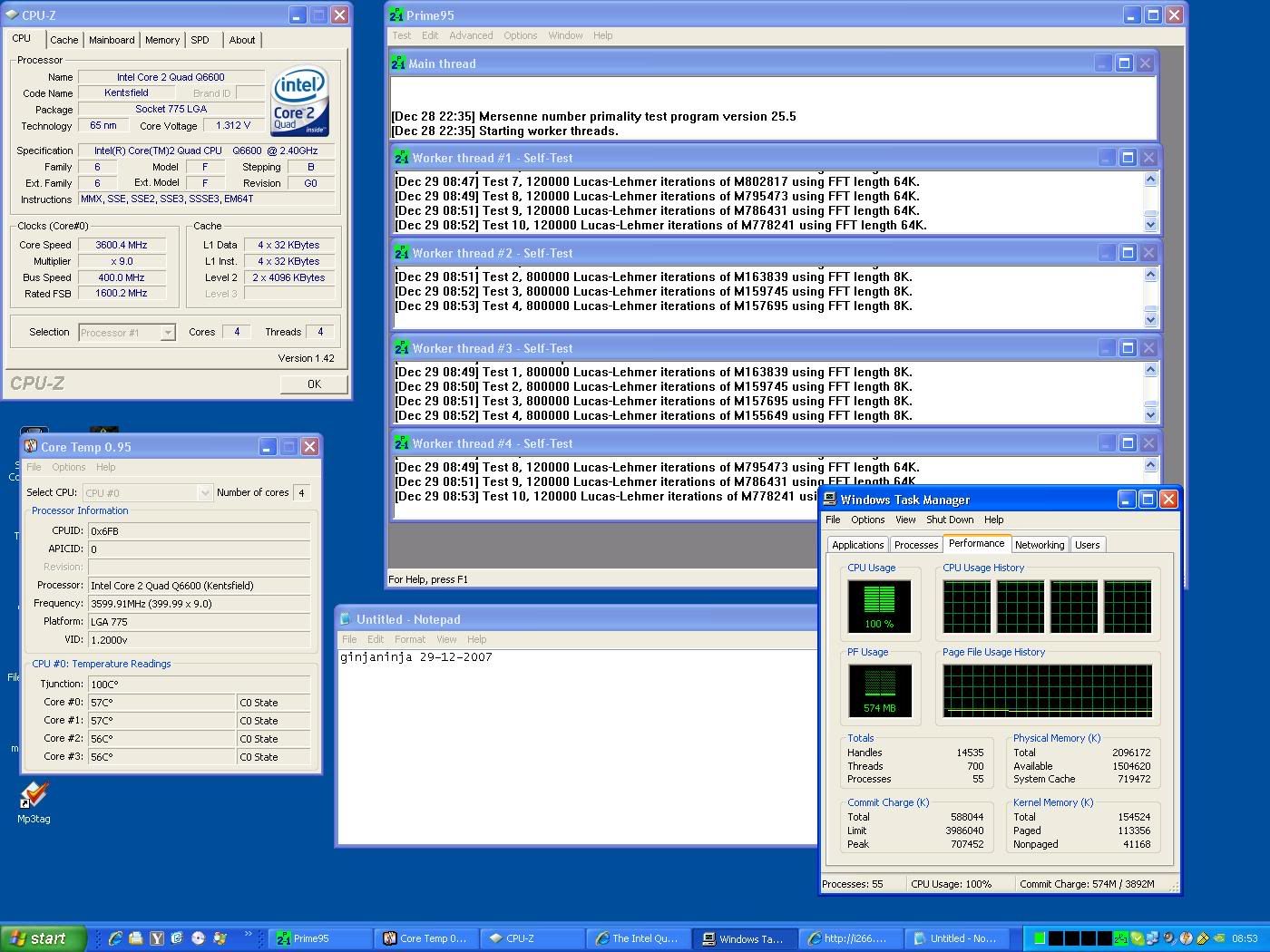1270x952 pixels.
Task: Open Processor #1 selection dropdown in CPU-Z
Action: pos(167,333)
